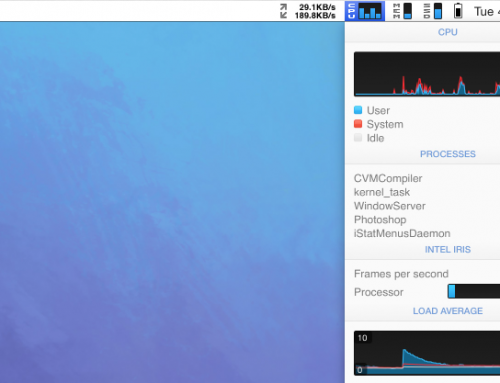Image resolution: width=500 pixels, height=383 pixels.
Task: Select the iStatMenusDaemon process row
Action: 422,233
